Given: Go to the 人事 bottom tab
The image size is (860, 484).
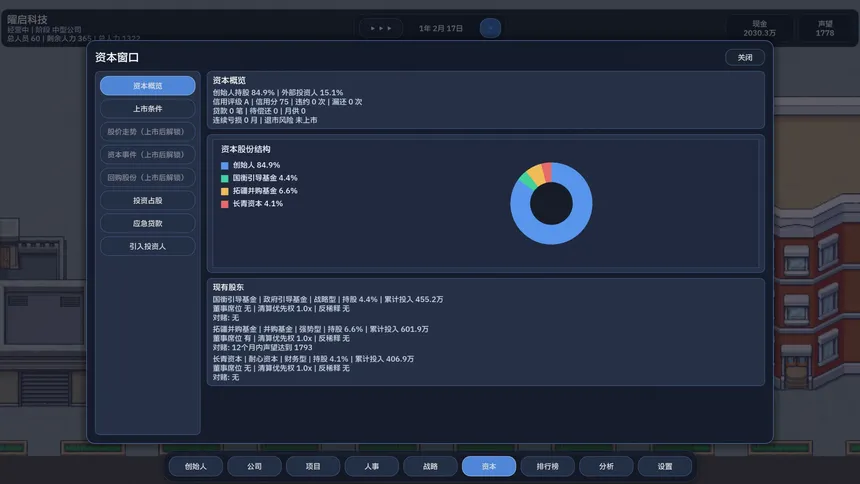Looking at the screenshot, I should point(371,466).
